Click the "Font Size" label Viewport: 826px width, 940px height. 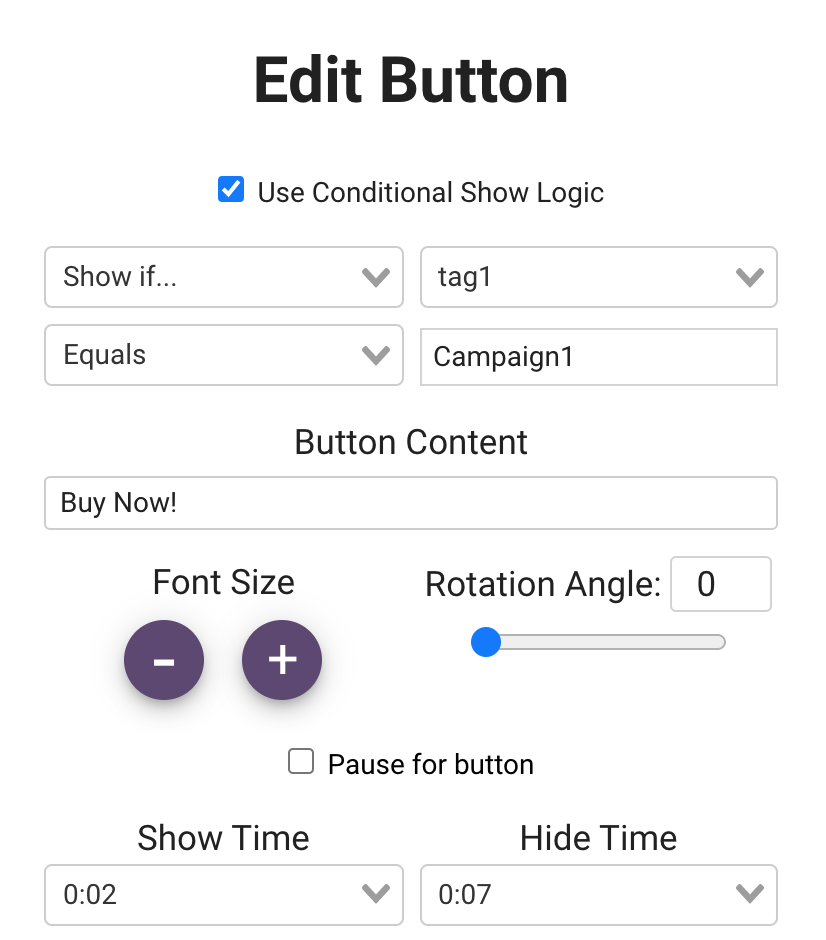(x=223, y=582)
